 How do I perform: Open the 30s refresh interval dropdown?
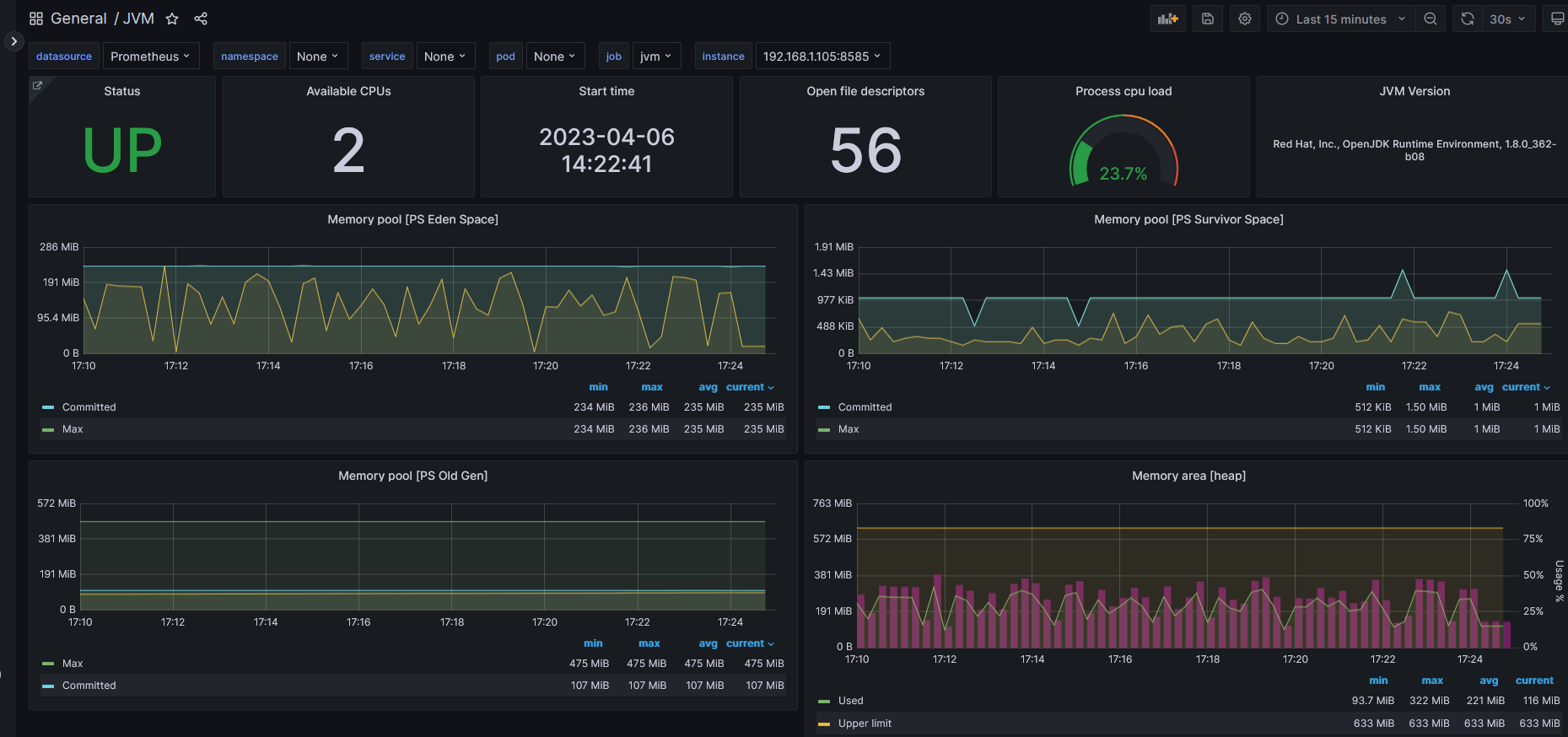[1507, 19]
